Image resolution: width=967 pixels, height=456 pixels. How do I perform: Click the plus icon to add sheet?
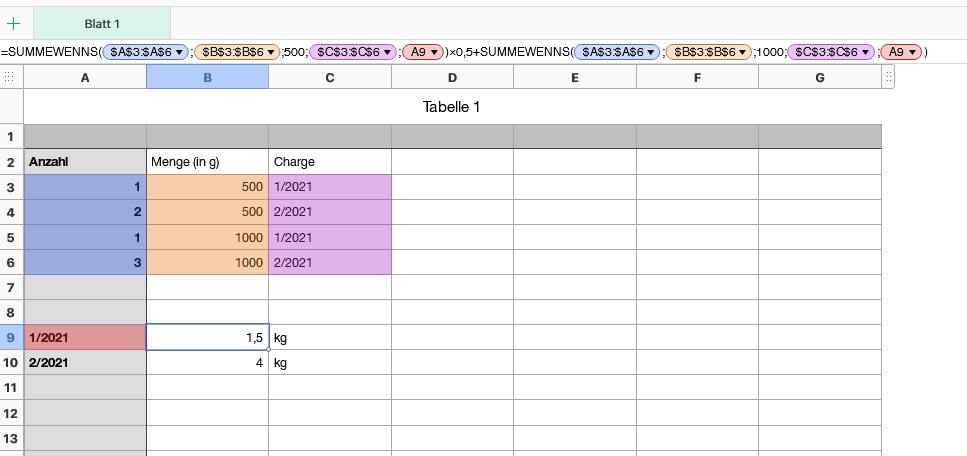[13, 23]
